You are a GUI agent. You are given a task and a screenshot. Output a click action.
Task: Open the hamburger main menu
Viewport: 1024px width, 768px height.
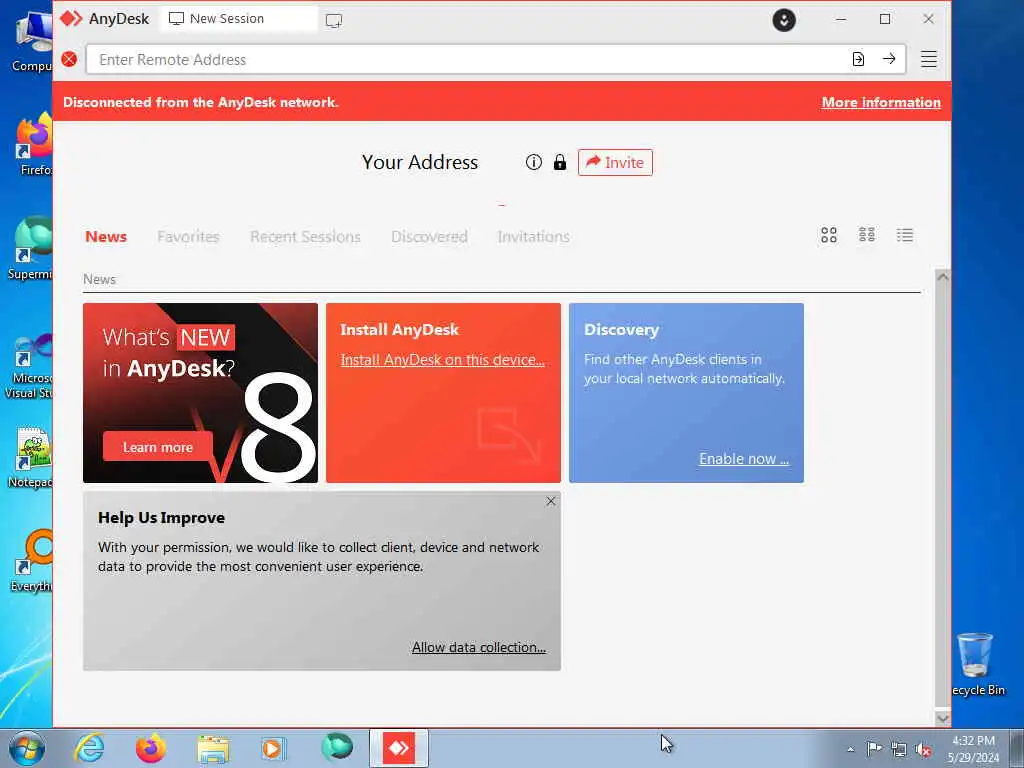point(929,59)
